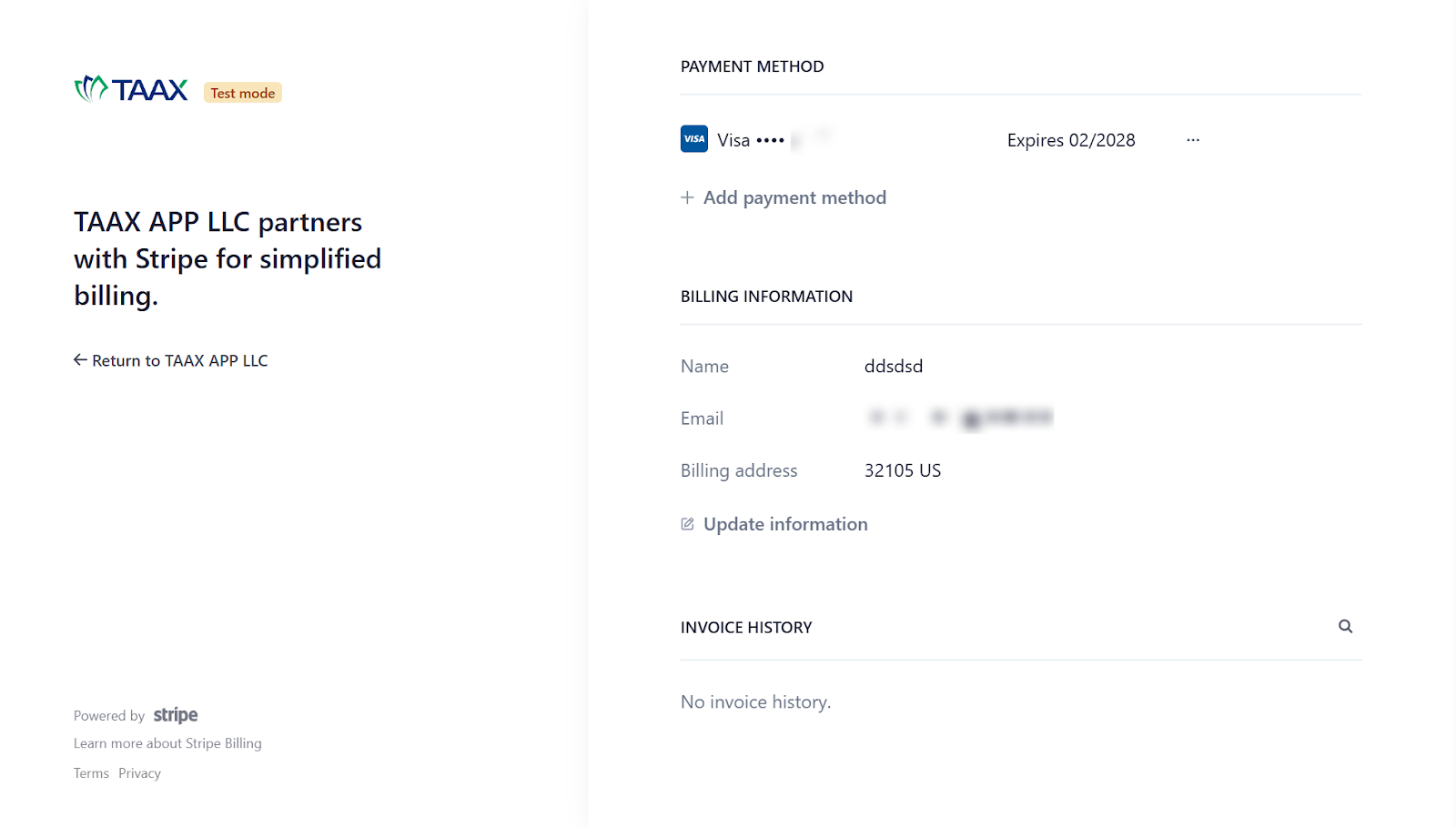Click the back arrow icon
The height and width of the screenshot is (827, 1456).
[80, 360]
